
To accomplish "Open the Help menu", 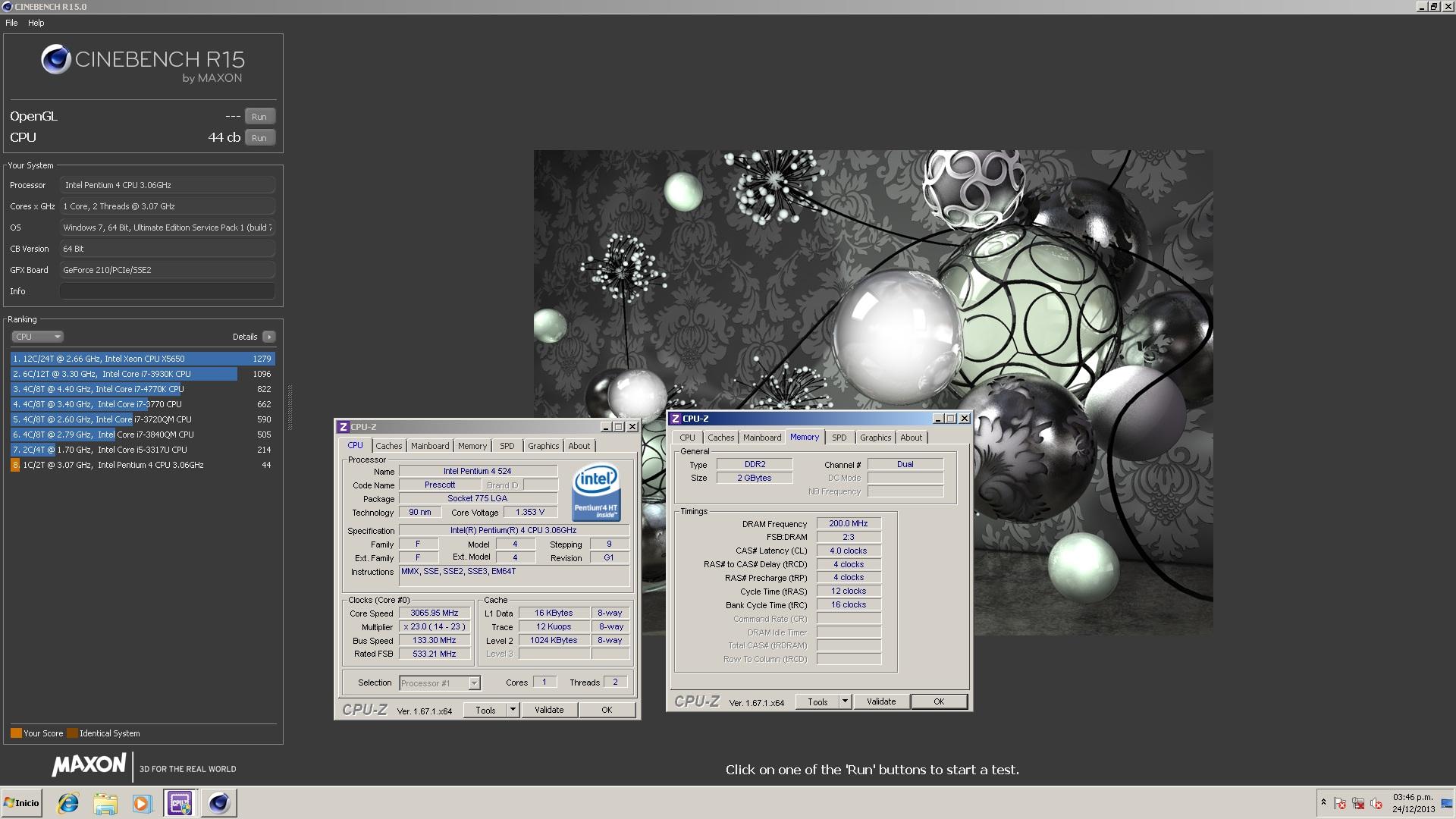I will click(x=36, y=23).
